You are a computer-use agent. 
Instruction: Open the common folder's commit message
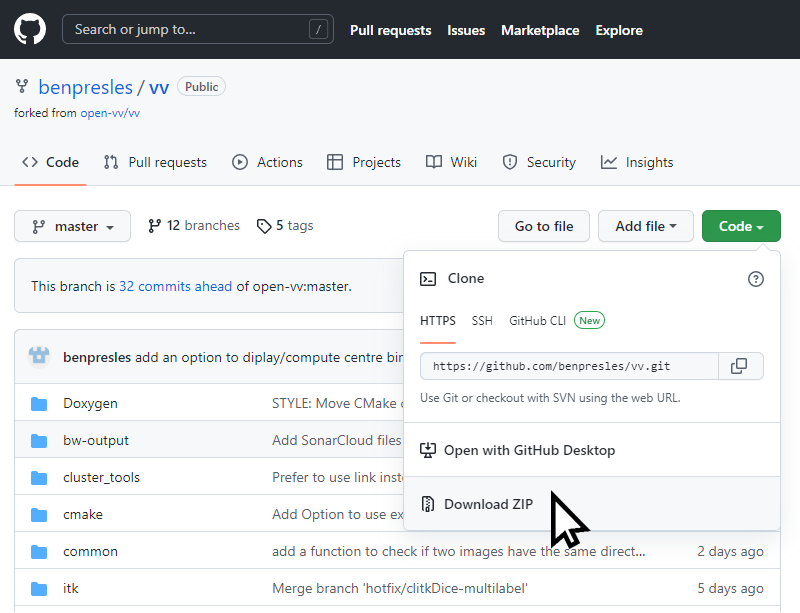(x=459, y=551)
